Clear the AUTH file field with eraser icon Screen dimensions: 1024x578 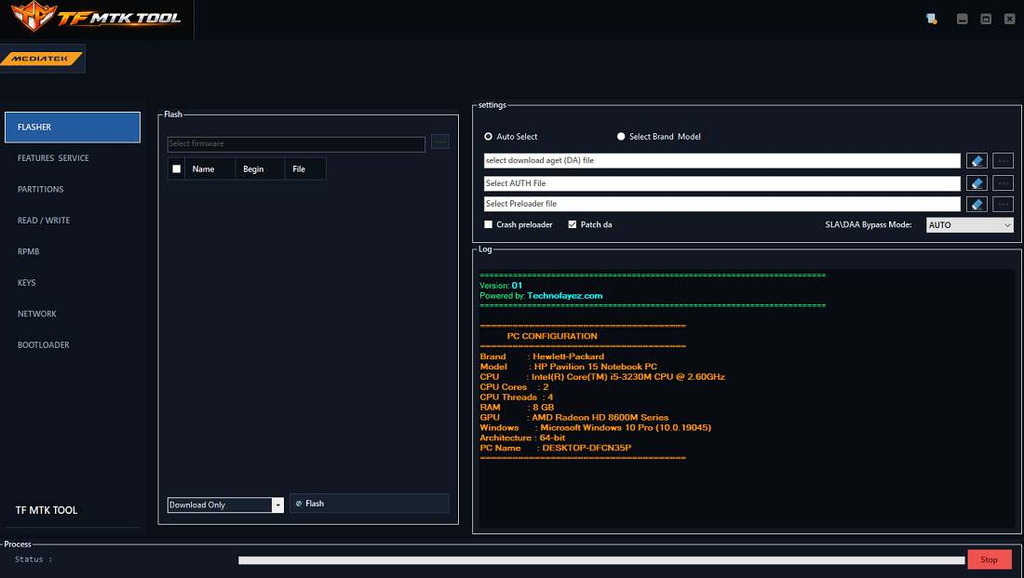[976, 184]
